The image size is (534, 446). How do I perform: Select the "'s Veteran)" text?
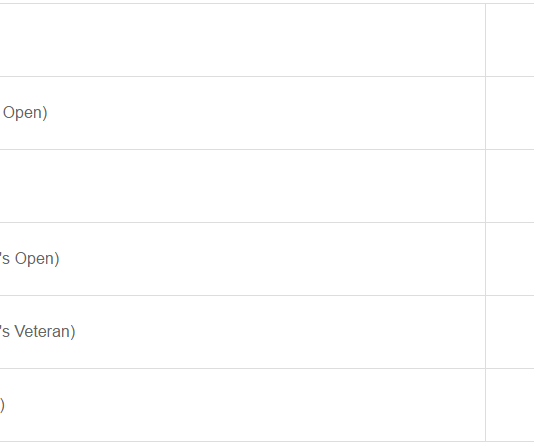point(37,332)
